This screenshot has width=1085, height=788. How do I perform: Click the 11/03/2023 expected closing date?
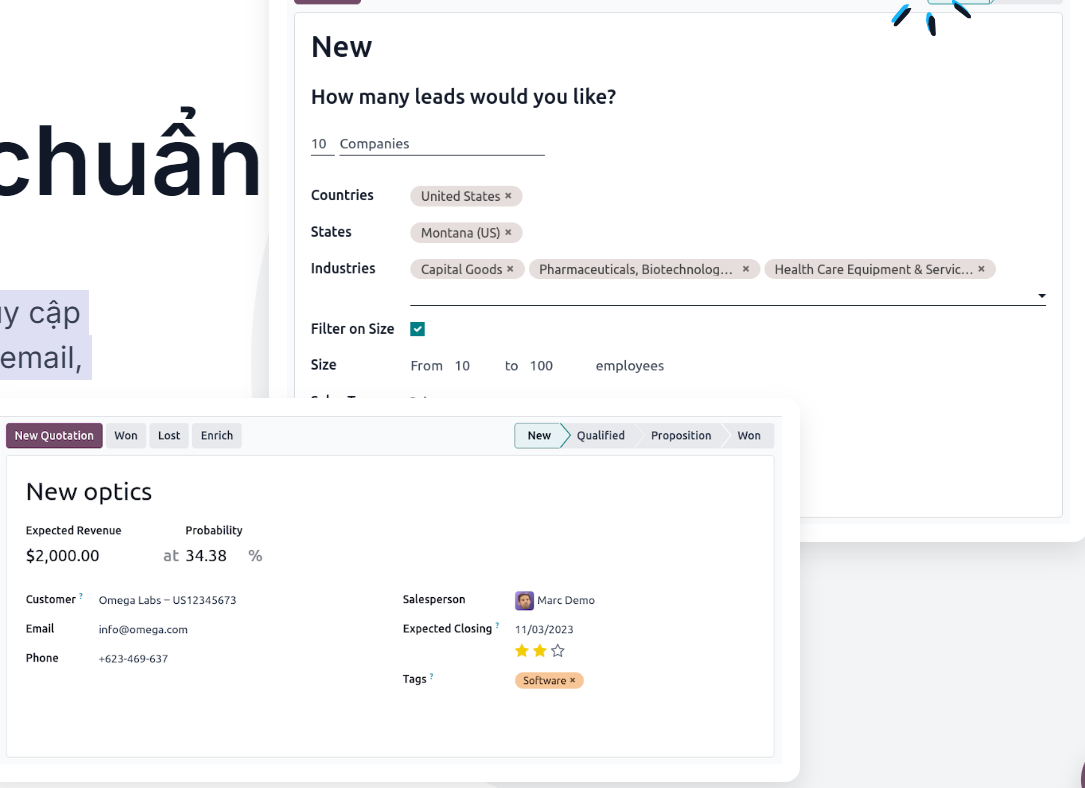click(544, 630)
